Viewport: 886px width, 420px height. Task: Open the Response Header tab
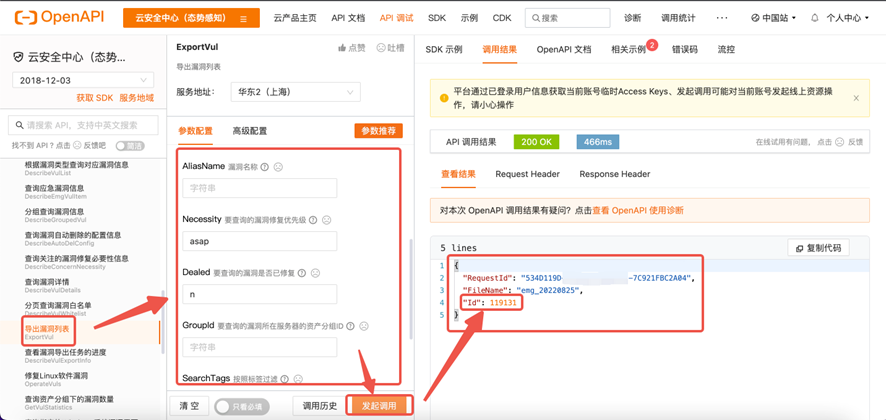click(615, 174)
